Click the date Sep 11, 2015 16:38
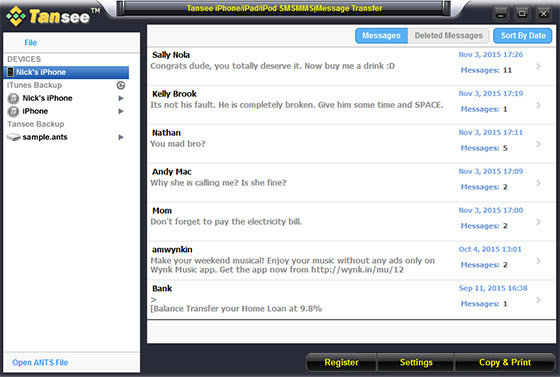 (493, 288)
